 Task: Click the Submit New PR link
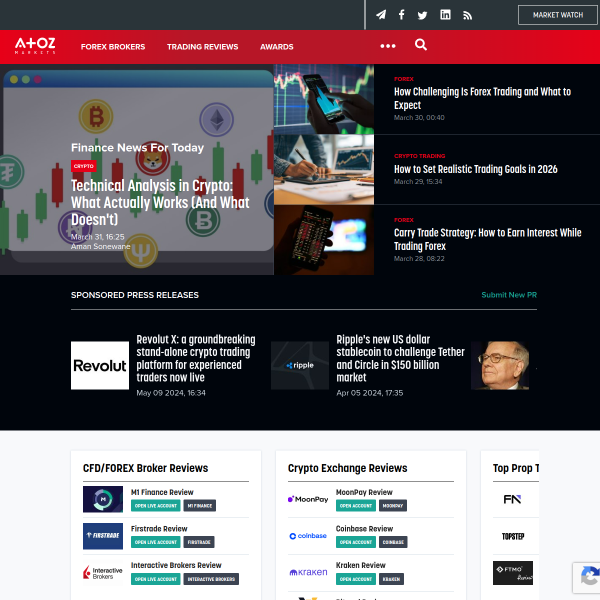[x=509, y=295]
